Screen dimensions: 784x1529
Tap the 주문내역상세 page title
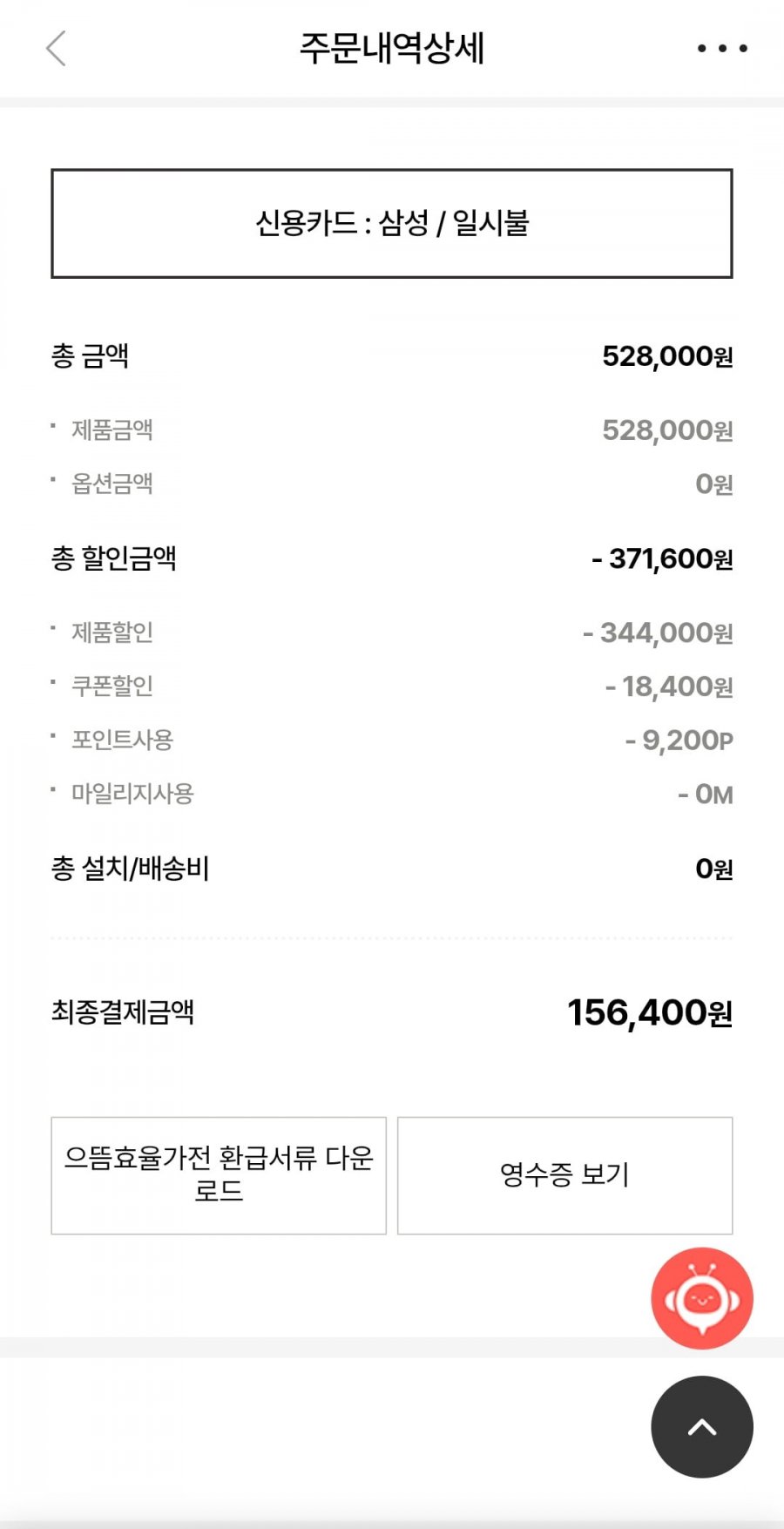[x=392, y=49]
